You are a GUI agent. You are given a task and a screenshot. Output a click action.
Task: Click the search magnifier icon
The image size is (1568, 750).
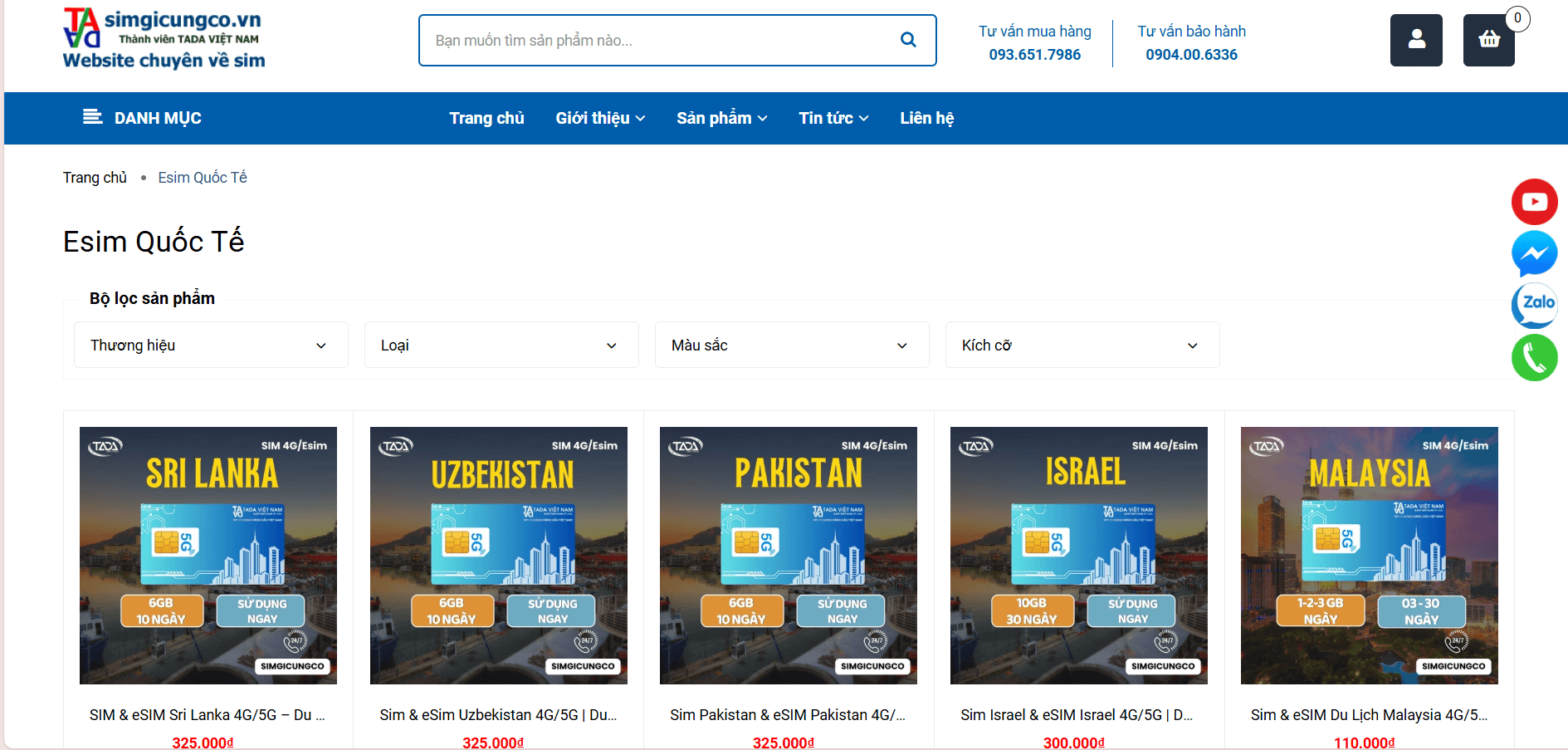908,40
